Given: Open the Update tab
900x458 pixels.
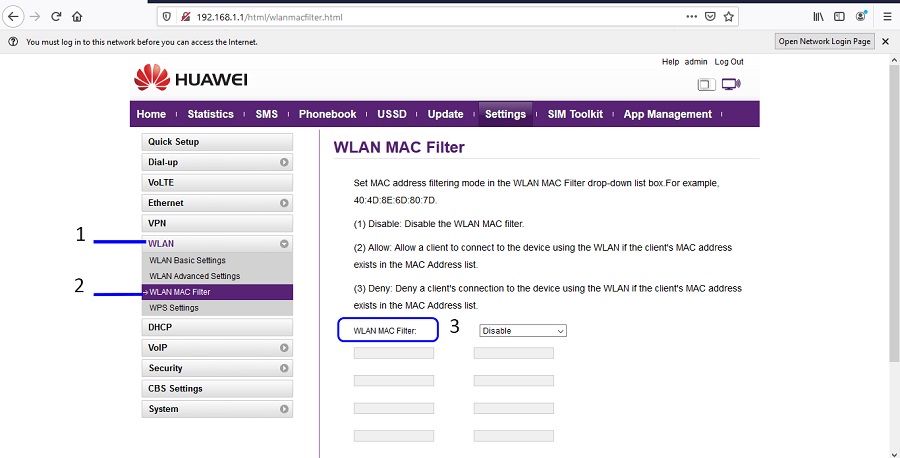Looking at the screenshot, I should pyautogui.click(x=445, y=114).
